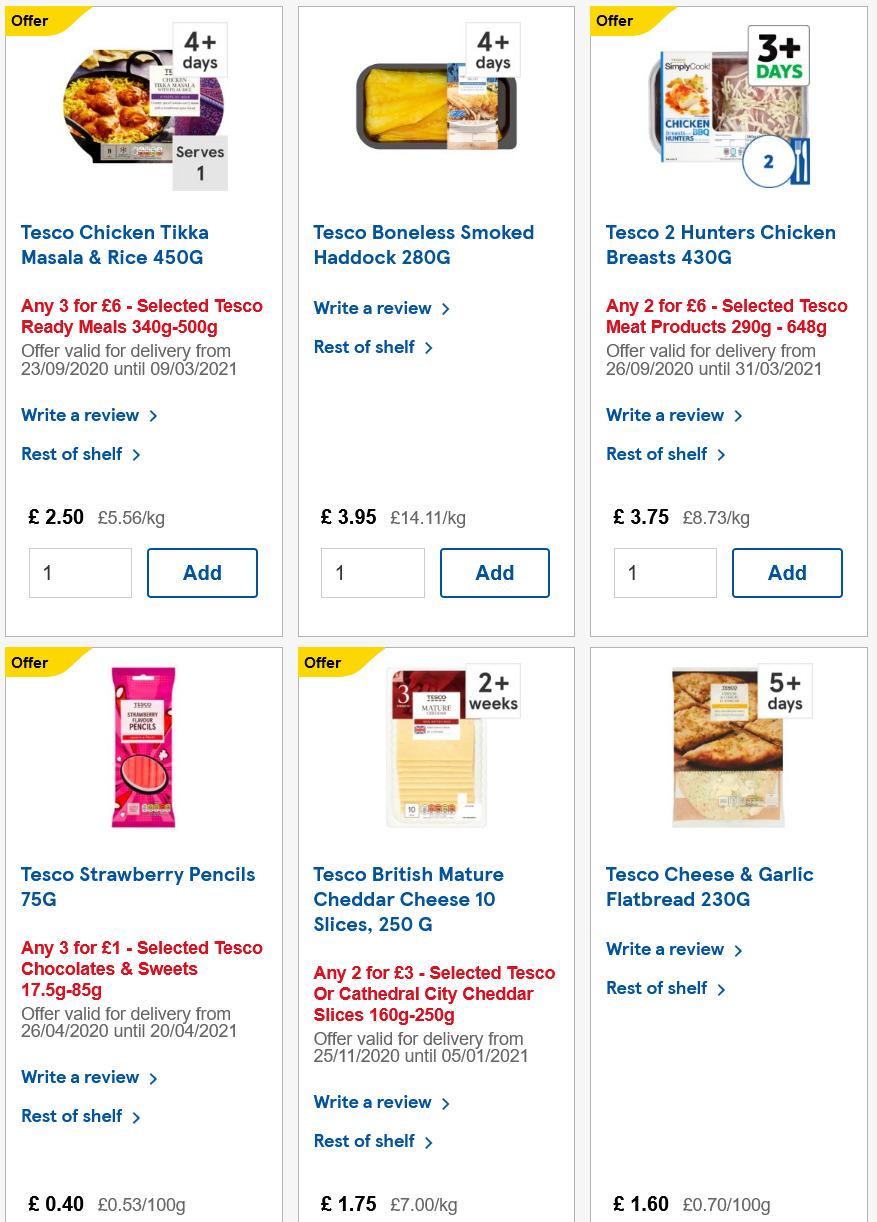877x1222 pixels.
Task: Open the British Mature Cheddar Slices listing
Action: [408, 899]
